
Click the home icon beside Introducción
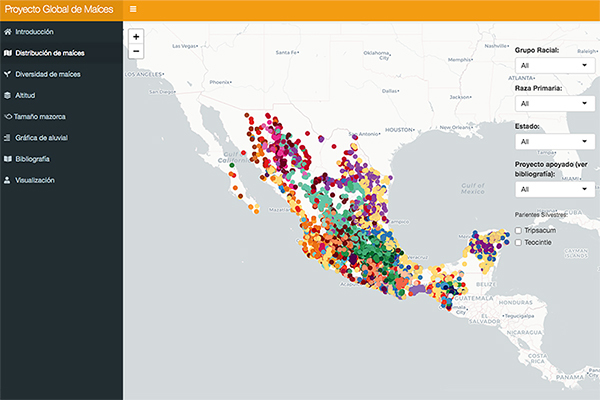point(8,32)
